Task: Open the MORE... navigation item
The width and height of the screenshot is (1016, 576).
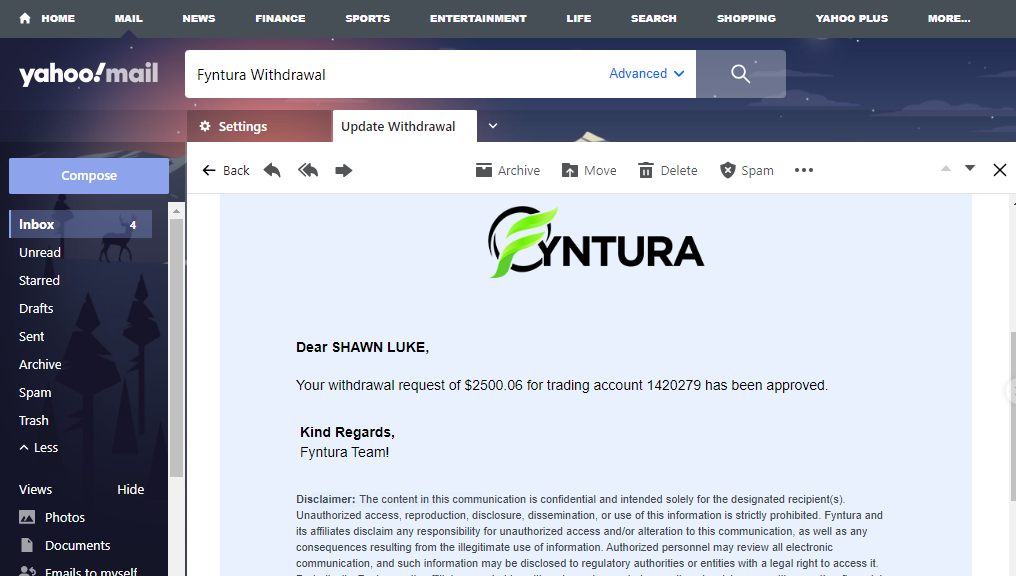Action: [949, 18]
